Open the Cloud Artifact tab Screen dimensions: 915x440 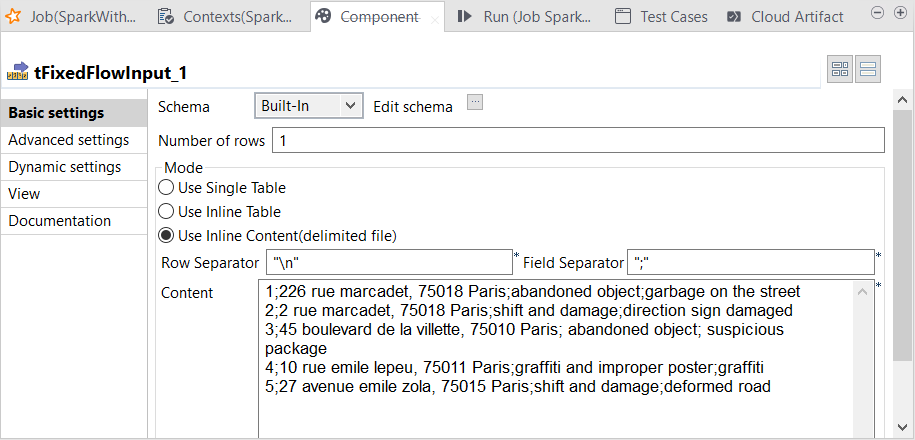tap(785, 16)
